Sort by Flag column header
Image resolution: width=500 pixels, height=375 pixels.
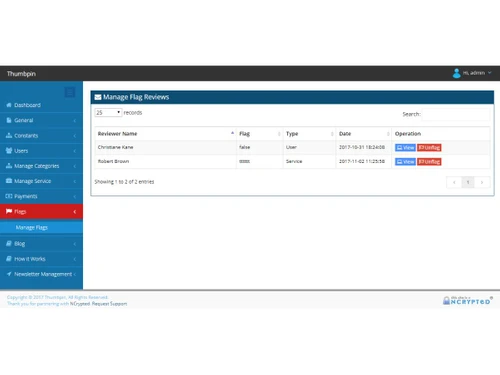pos(260,134)
